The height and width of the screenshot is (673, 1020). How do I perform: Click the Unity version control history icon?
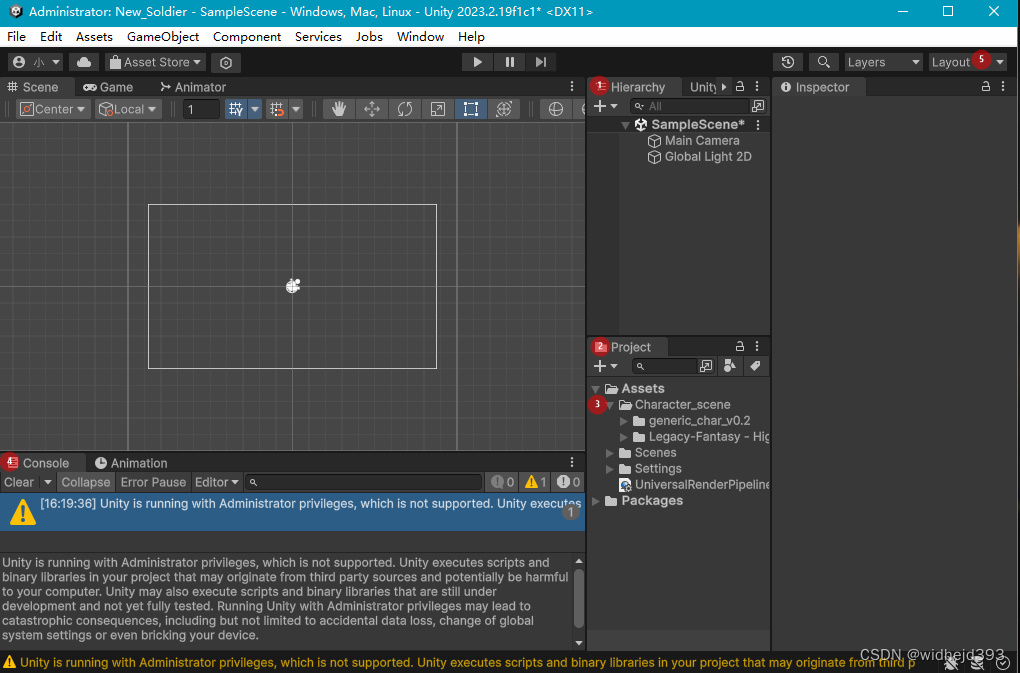tap(790, 61)
